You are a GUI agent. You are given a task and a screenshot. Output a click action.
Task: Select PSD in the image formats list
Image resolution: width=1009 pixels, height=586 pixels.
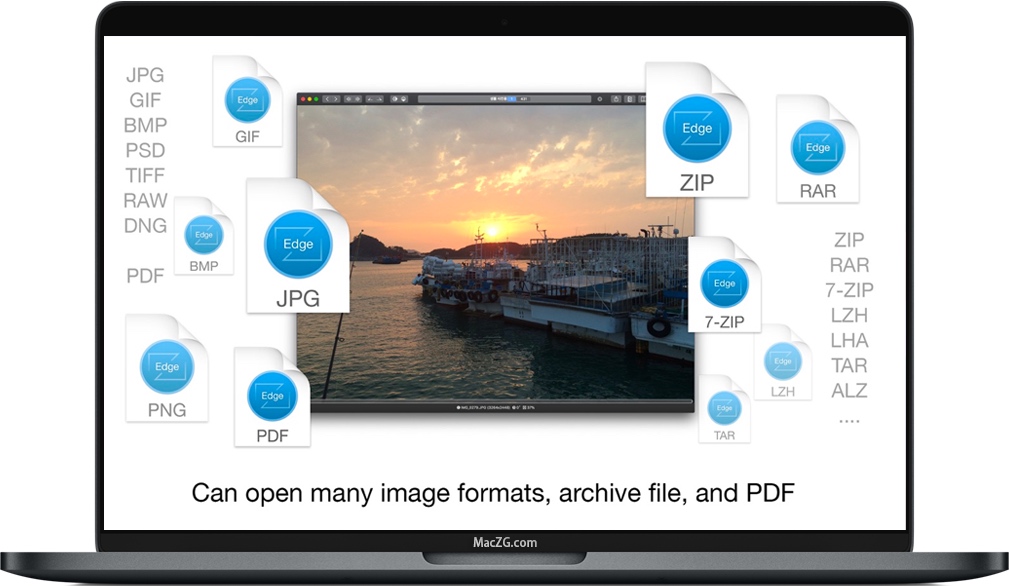145,150
